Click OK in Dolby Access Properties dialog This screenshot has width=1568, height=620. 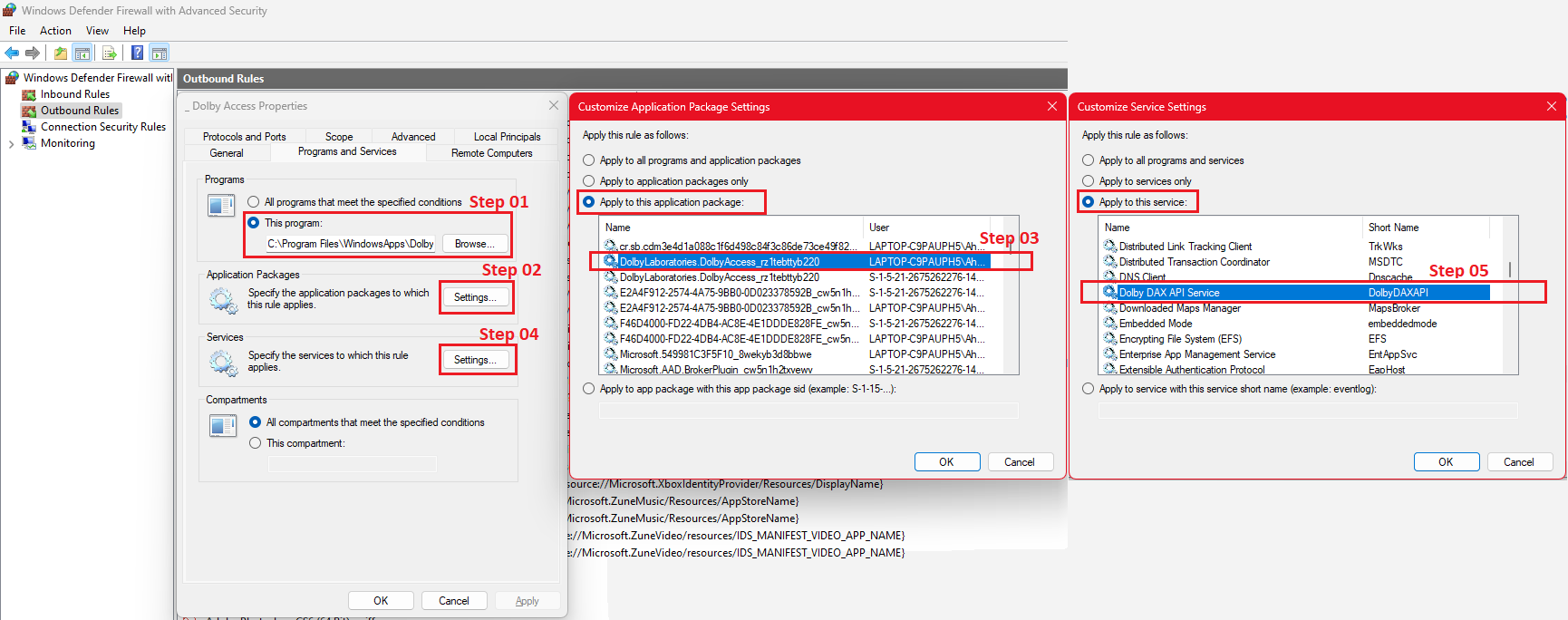[x=382, y=601]
